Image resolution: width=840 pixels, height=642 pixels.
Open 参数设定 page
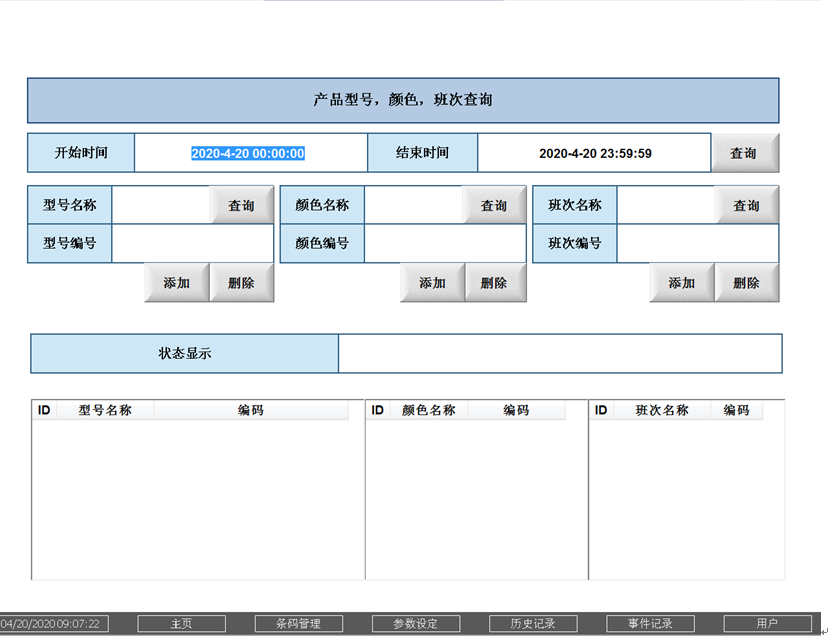415,624
